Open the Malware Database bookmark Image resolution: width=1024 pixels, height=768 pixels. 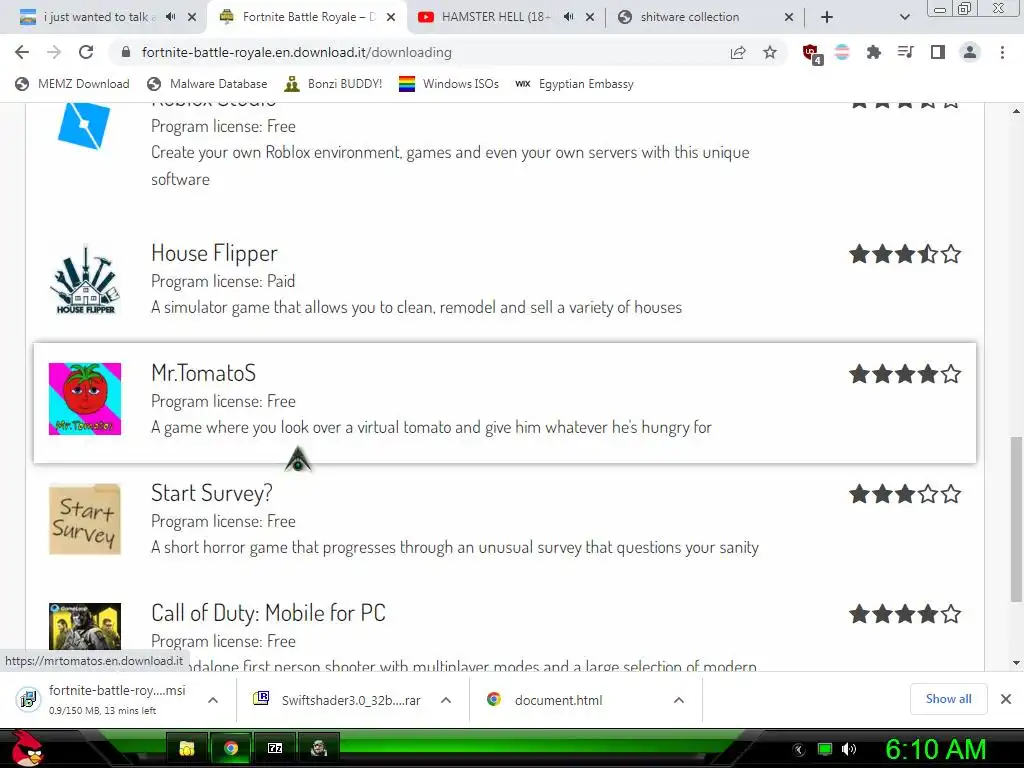click(208, 84)
